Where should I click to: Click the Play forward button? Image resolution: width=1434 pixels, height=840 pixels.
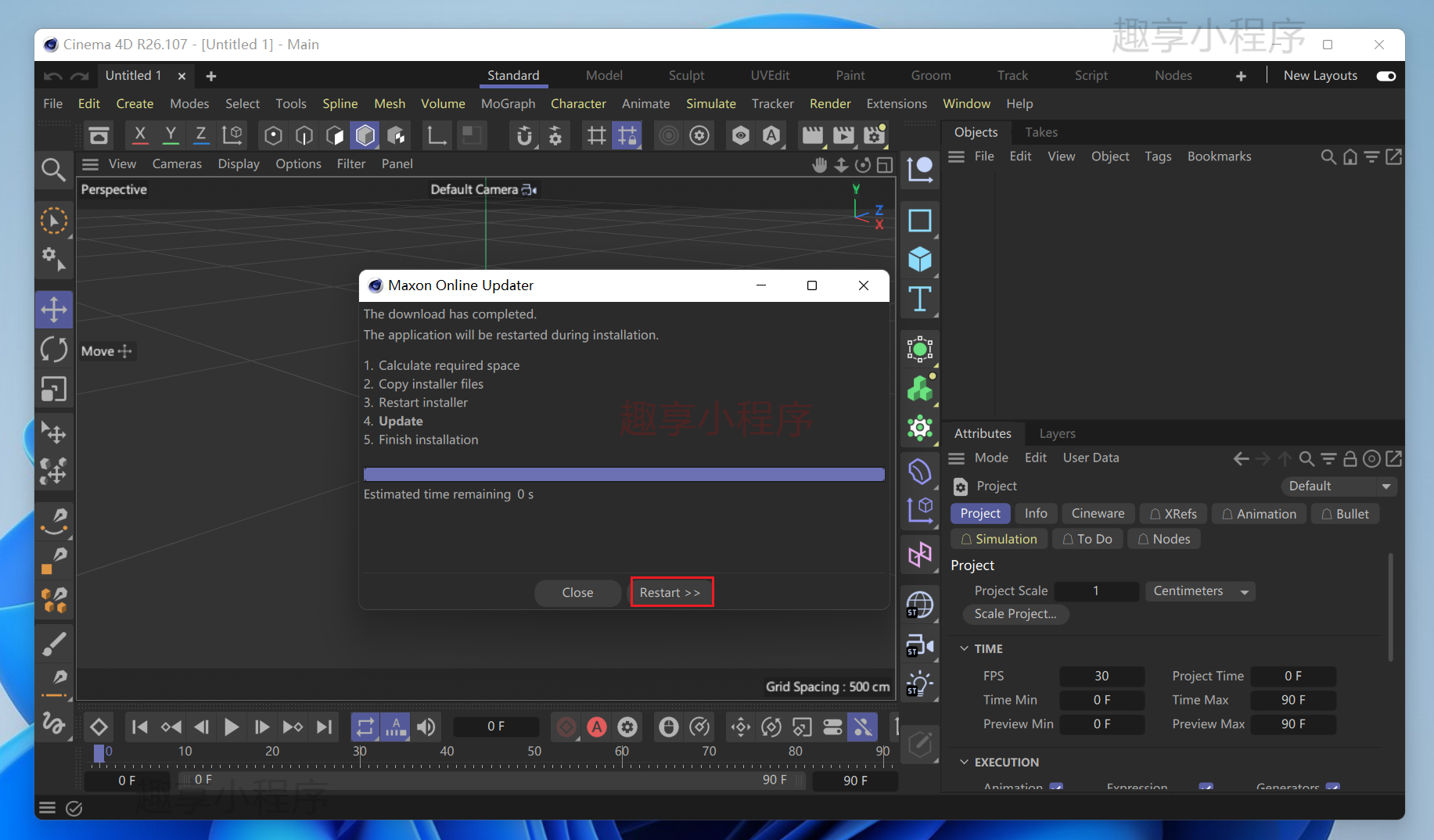(231, 727)
